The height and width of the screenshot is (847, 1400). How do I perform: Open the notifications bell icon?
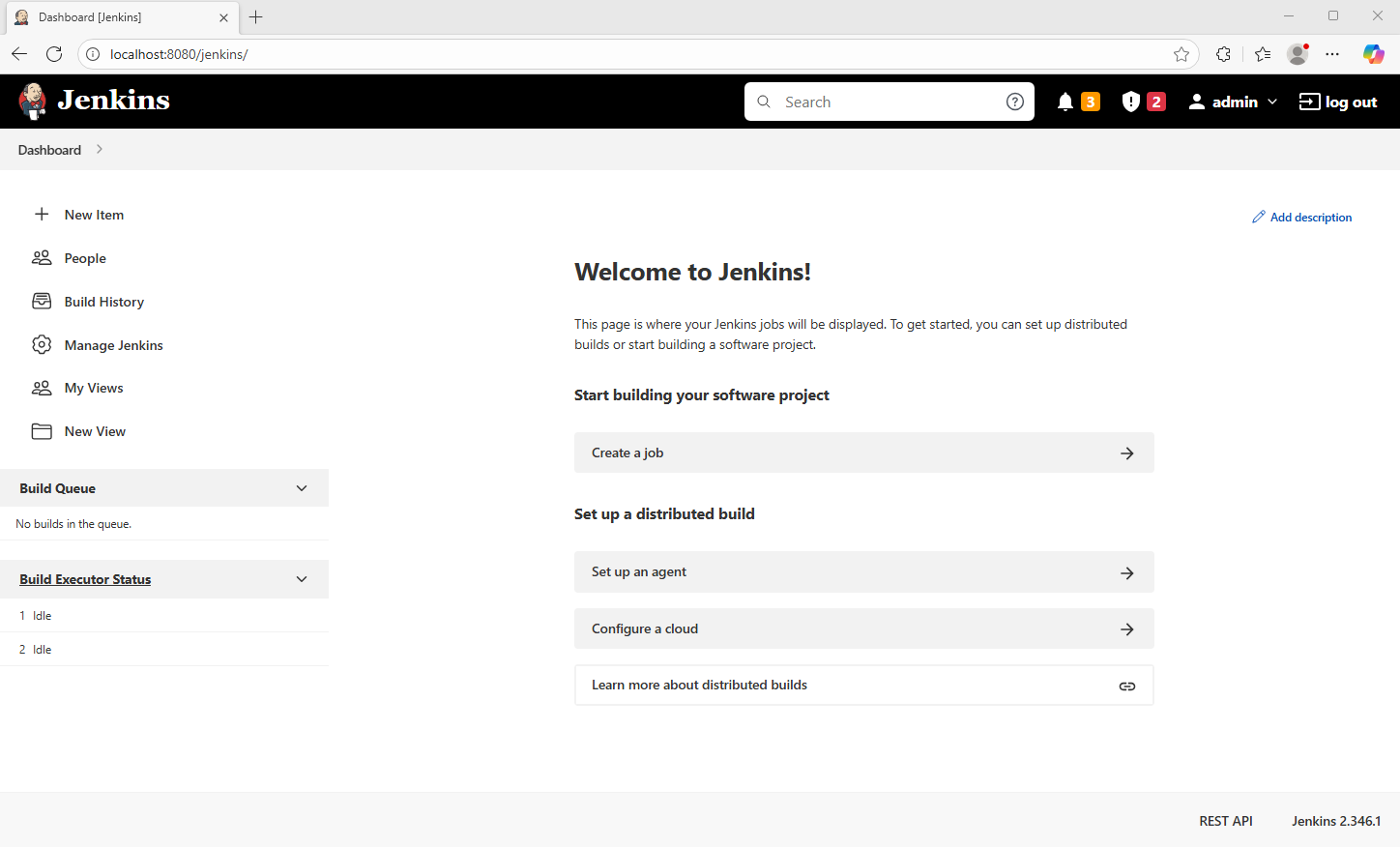pos(1065,102)
